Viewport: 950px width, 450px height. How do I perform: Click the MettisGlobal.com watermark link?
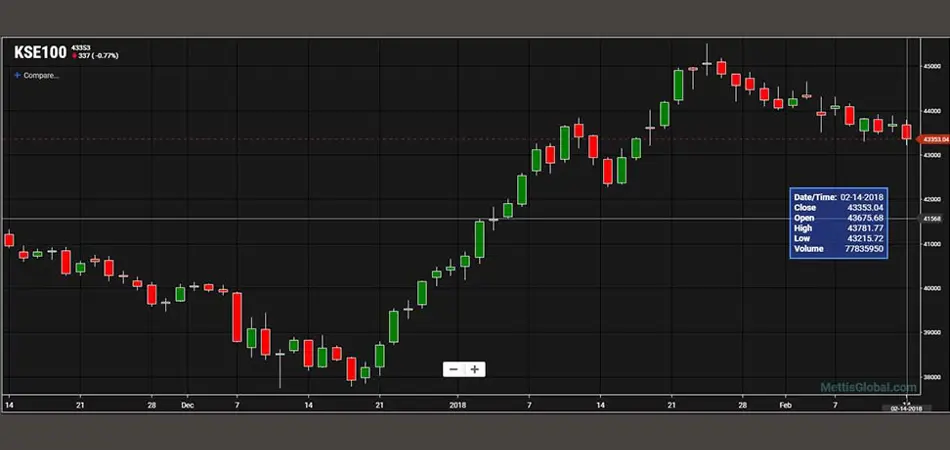tap(868, 387)
